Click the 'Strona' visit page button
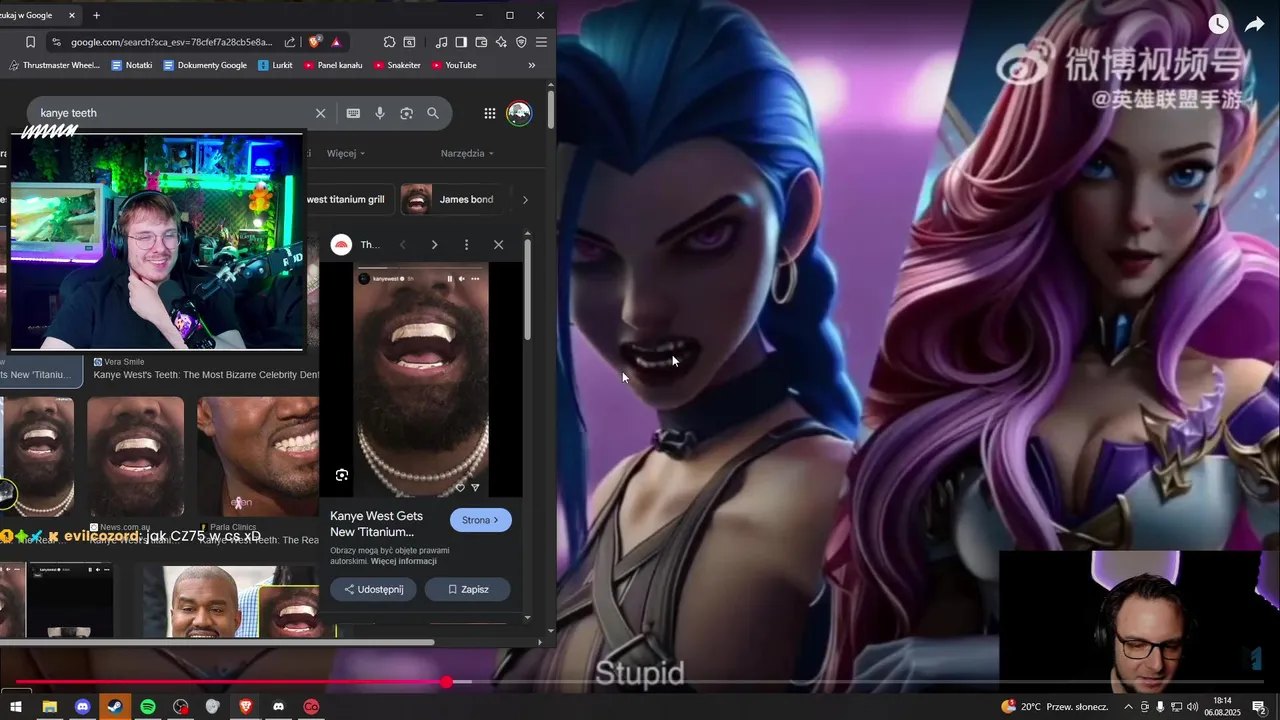 (x=481, y=520)
